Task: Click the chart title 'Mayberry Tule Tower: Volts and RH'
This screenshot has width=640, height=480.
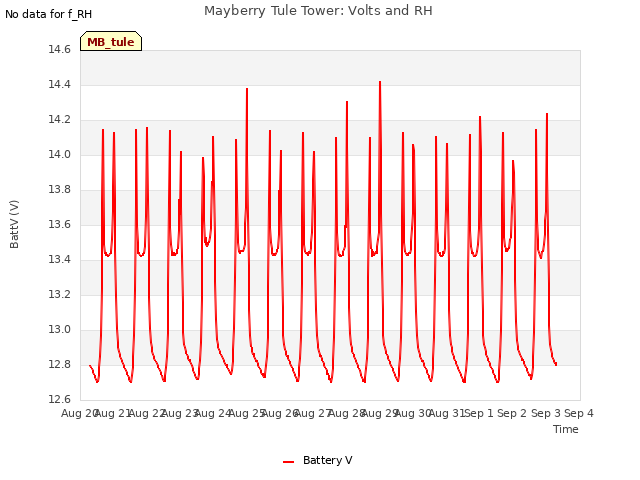Action: tap(318, 11)
